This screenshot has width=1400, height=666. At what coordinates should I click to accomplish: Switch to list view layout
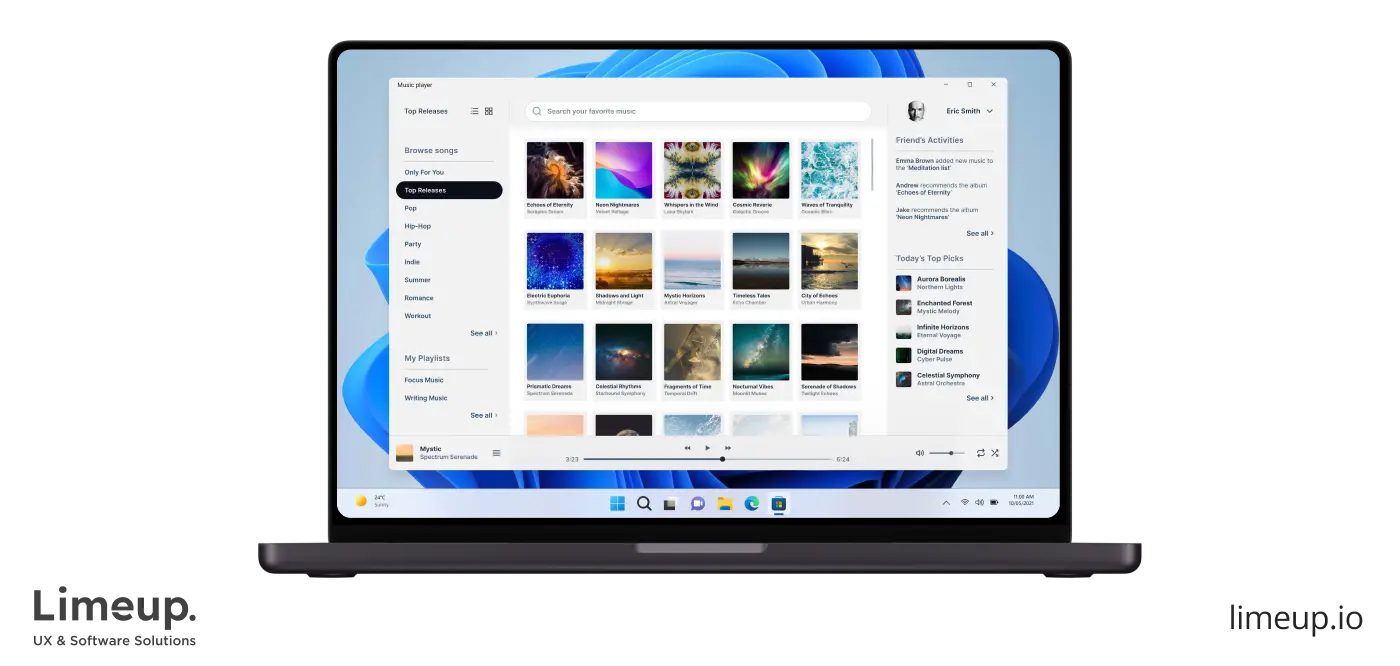pyautogui.click(x=474, y=111)
